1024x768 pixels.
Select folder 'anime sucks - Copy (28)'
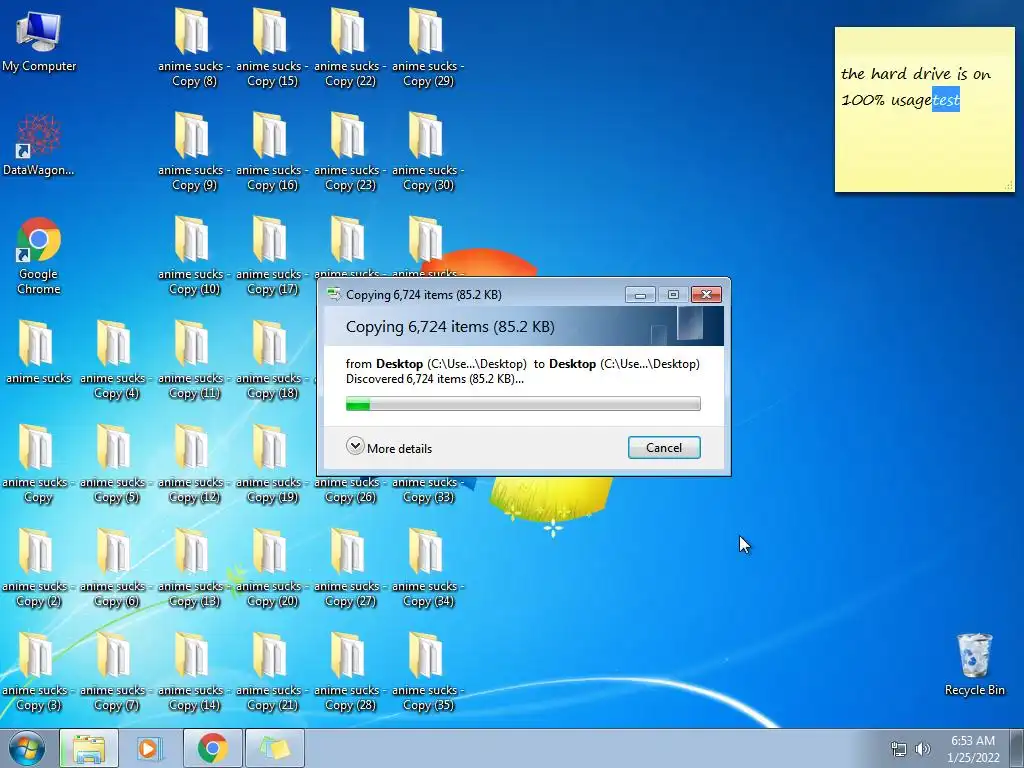pyautogui.click(x=349, y=671)
